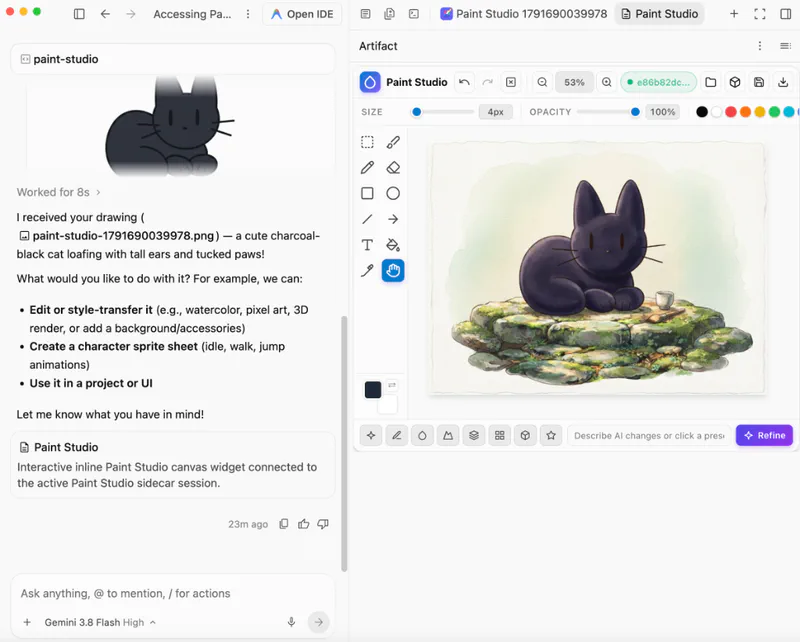800x642 pixels.
Task: Save the drawing with the floppy disk icon
Action: point(759,82)
